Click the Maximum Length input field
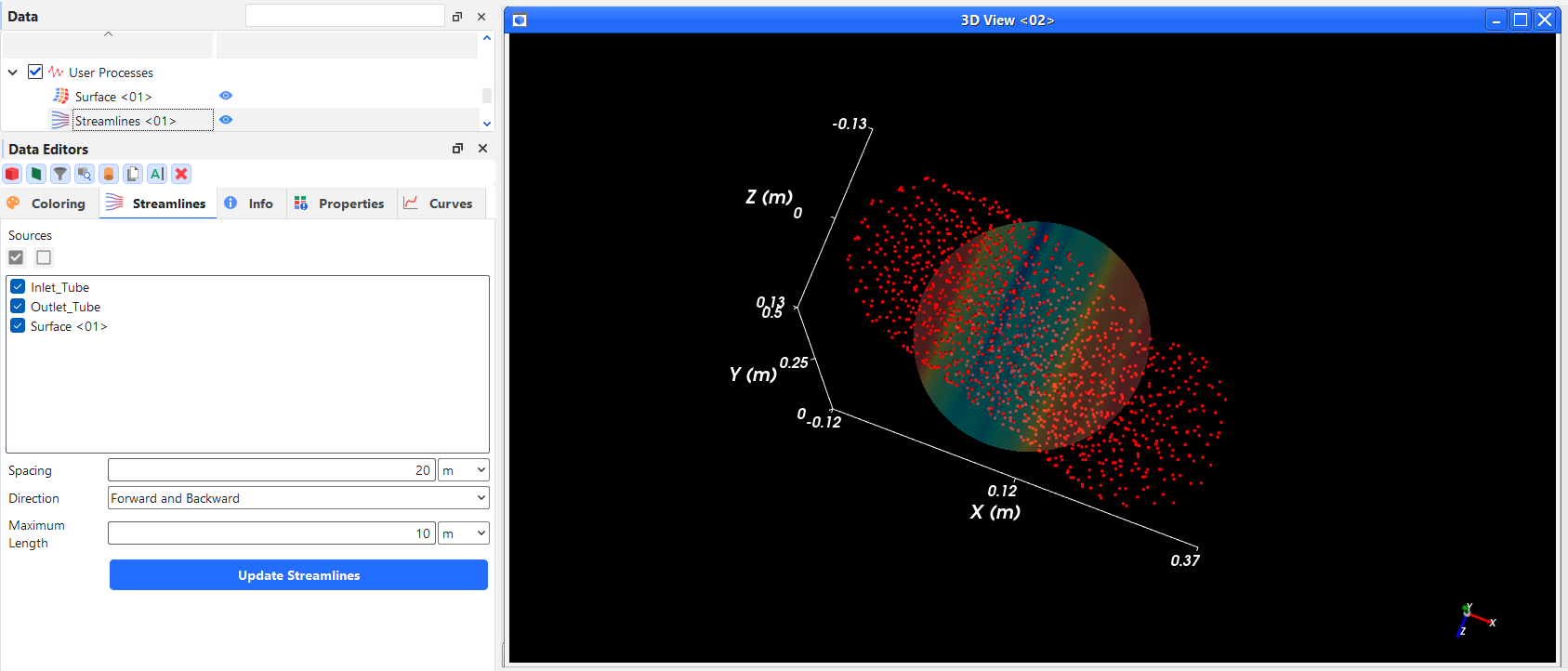Screen dimensions: 1568x671 pyautogui.click(x=271, y=533)
